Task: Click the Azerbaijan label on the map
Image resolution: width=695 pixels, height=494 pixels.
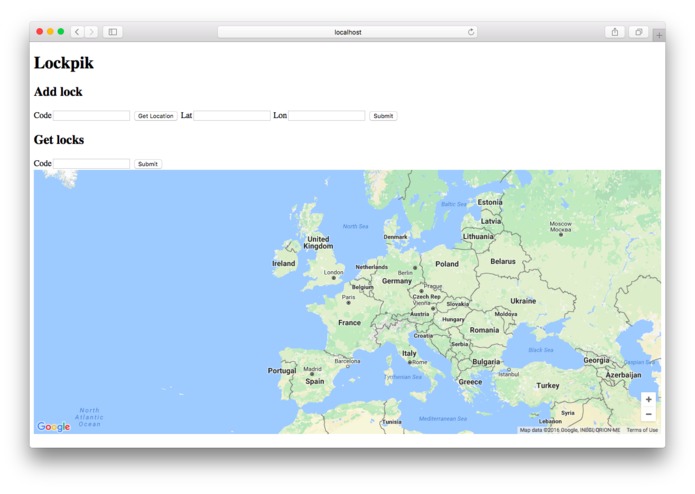Action: [623, 375]
